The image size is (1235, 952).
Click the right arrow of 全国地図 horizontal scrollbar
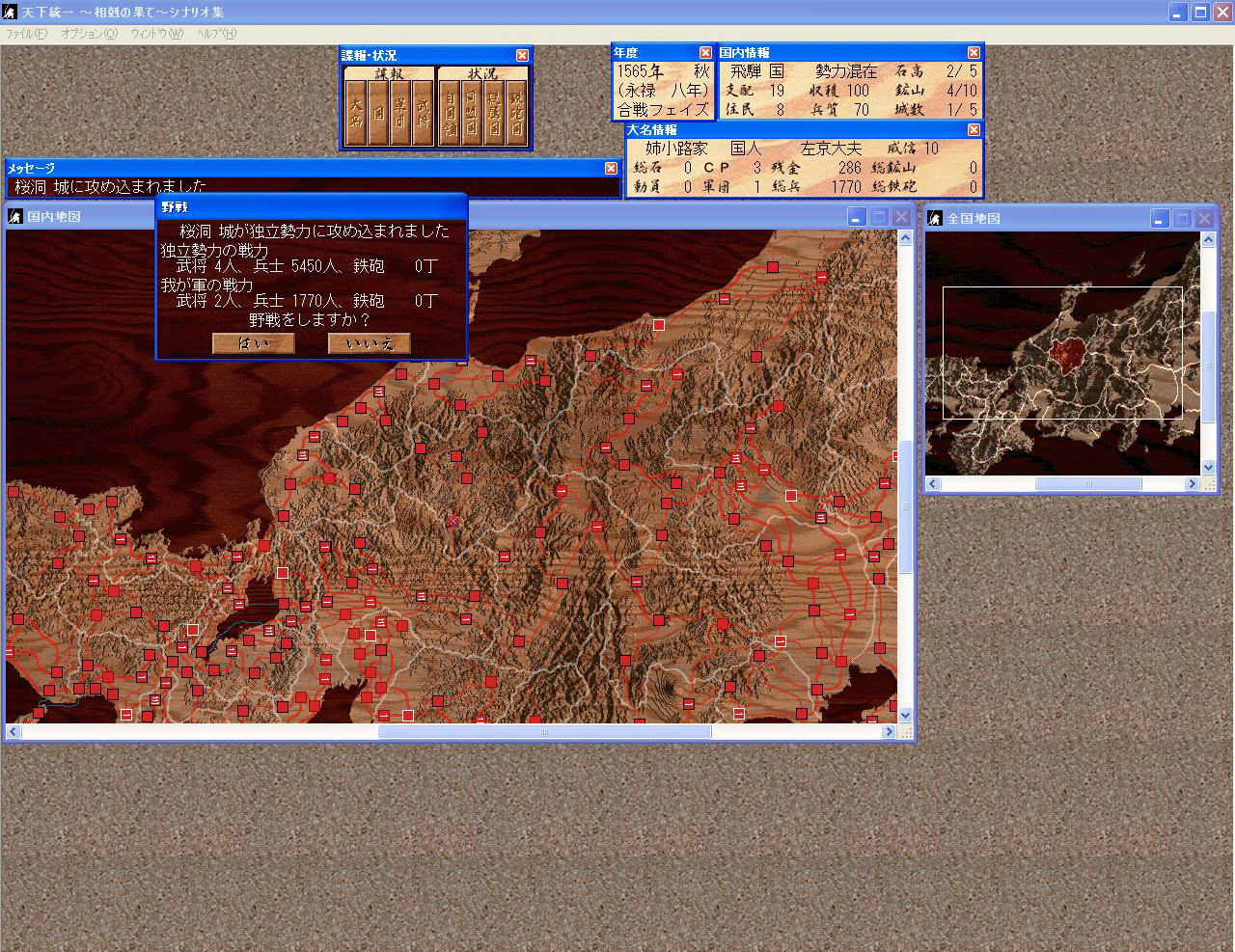click(1193, 484)
